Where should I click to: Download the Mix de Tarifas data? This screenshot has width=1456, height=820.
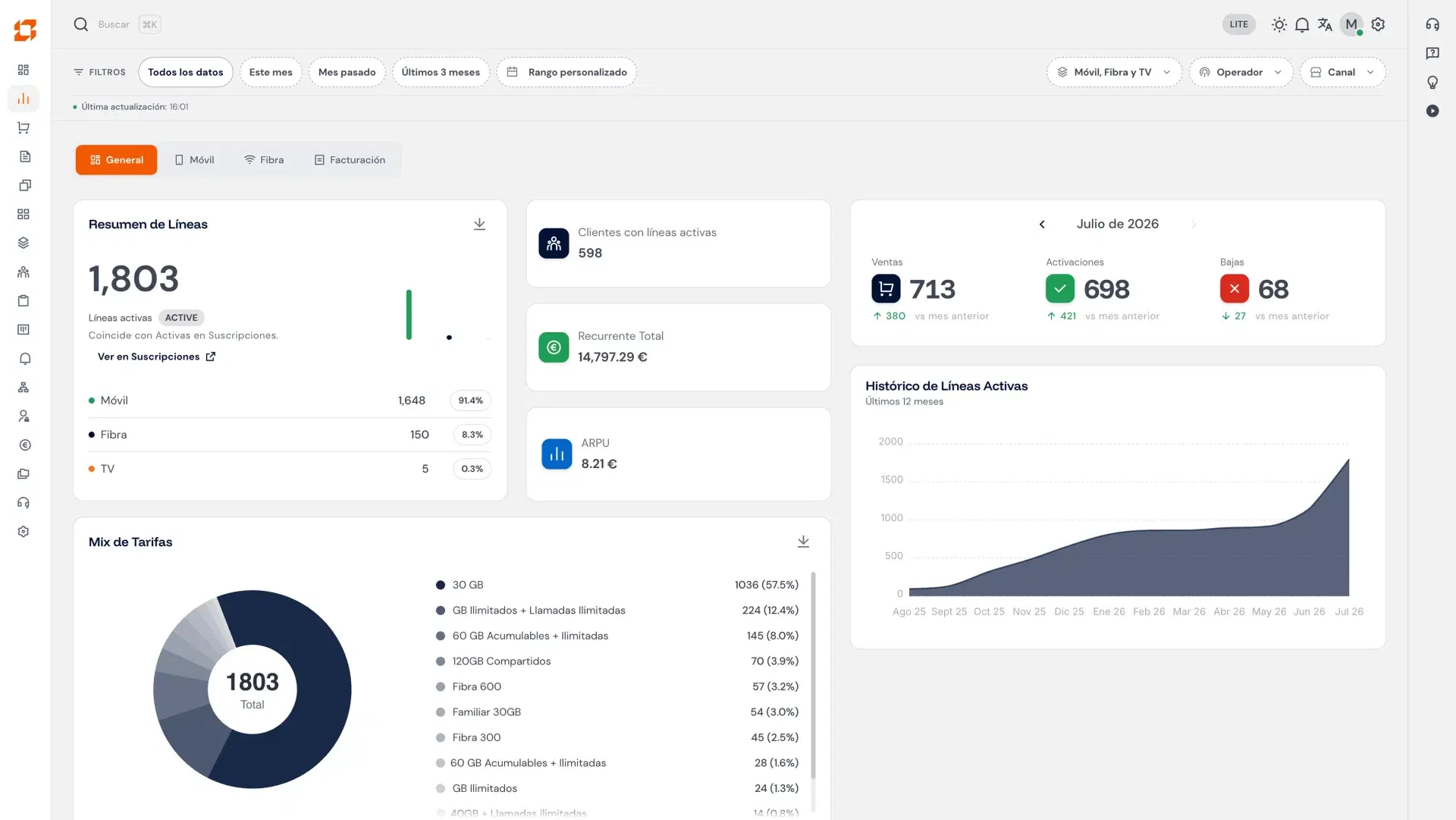tap(803, 542)
